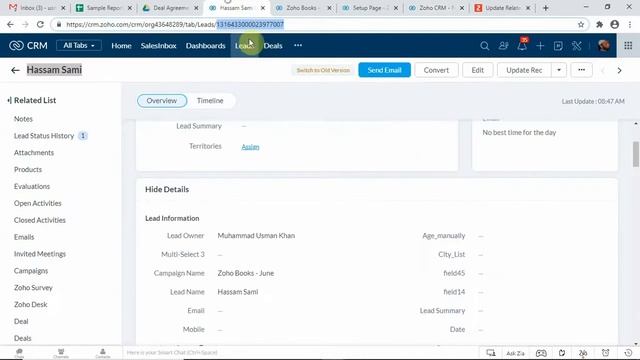Open Campaigns related list

click(x=31, y=271)
